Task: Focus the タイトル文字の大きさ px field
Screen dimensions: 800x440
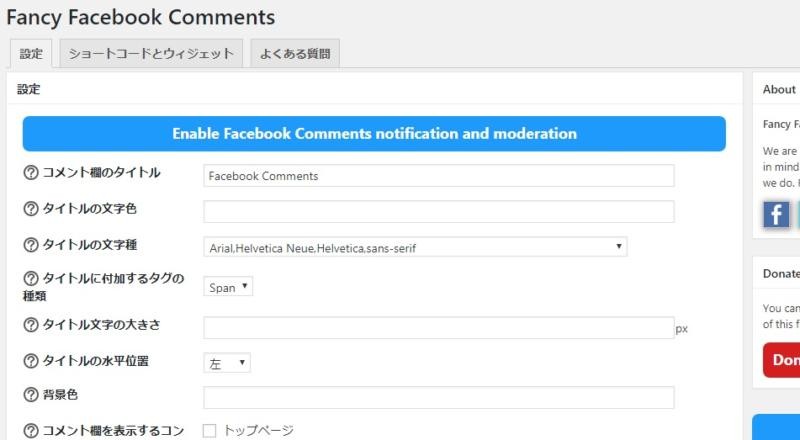Action: [438, 328]
